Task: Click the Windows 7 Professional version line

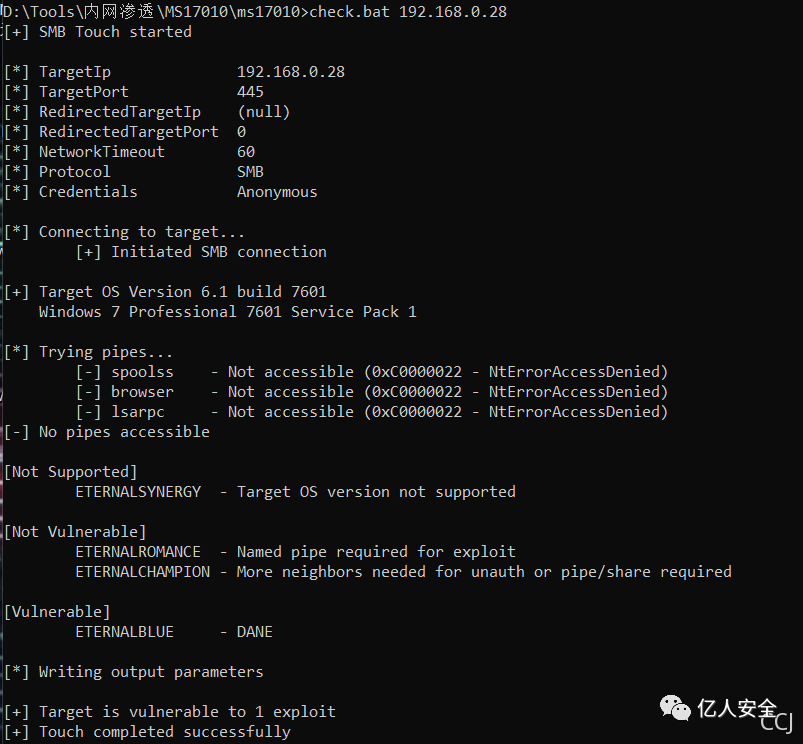Action: click(228, 312)
